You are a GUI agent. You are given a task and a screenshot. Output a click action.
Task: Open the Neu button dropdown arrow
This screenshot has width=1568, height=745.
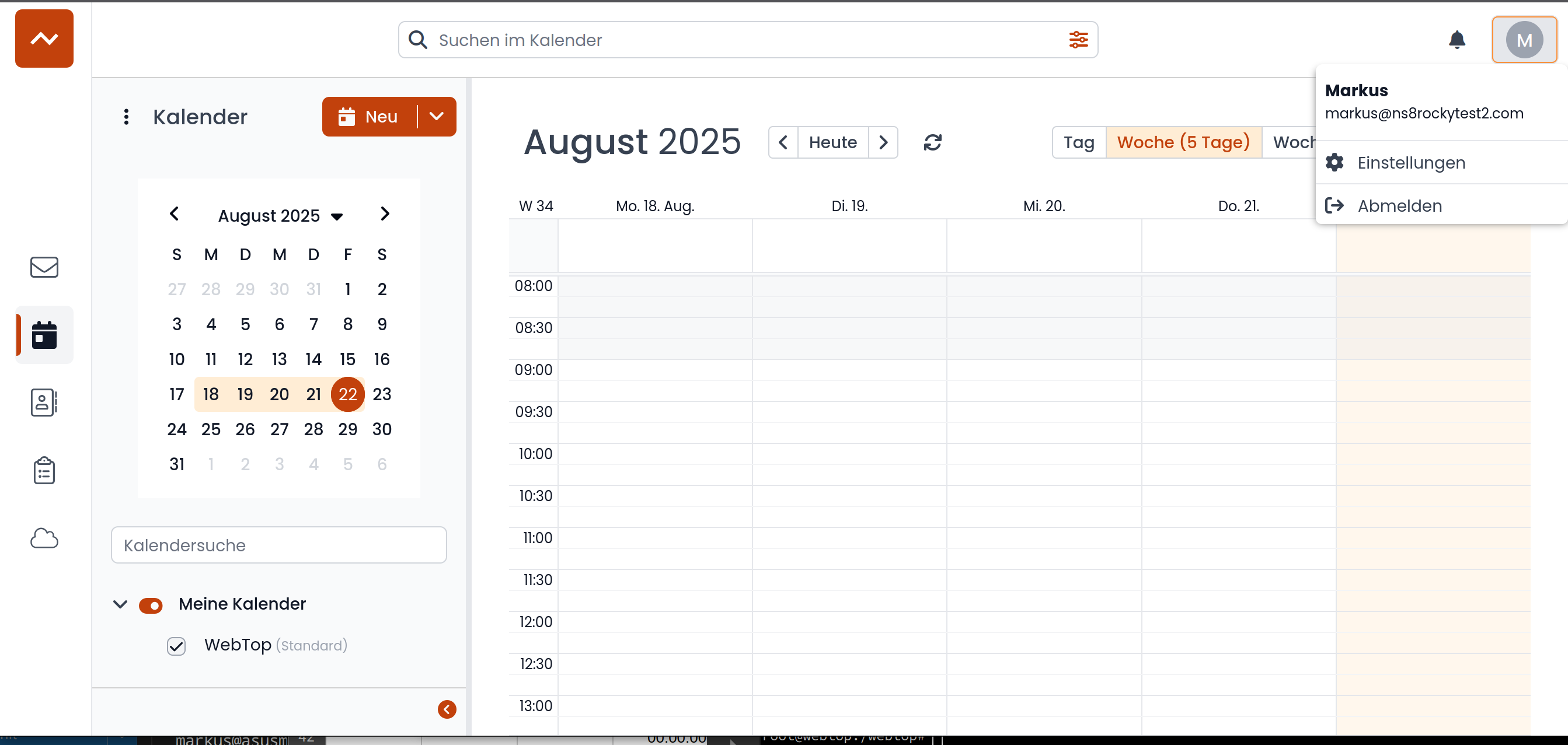[437, 116]
